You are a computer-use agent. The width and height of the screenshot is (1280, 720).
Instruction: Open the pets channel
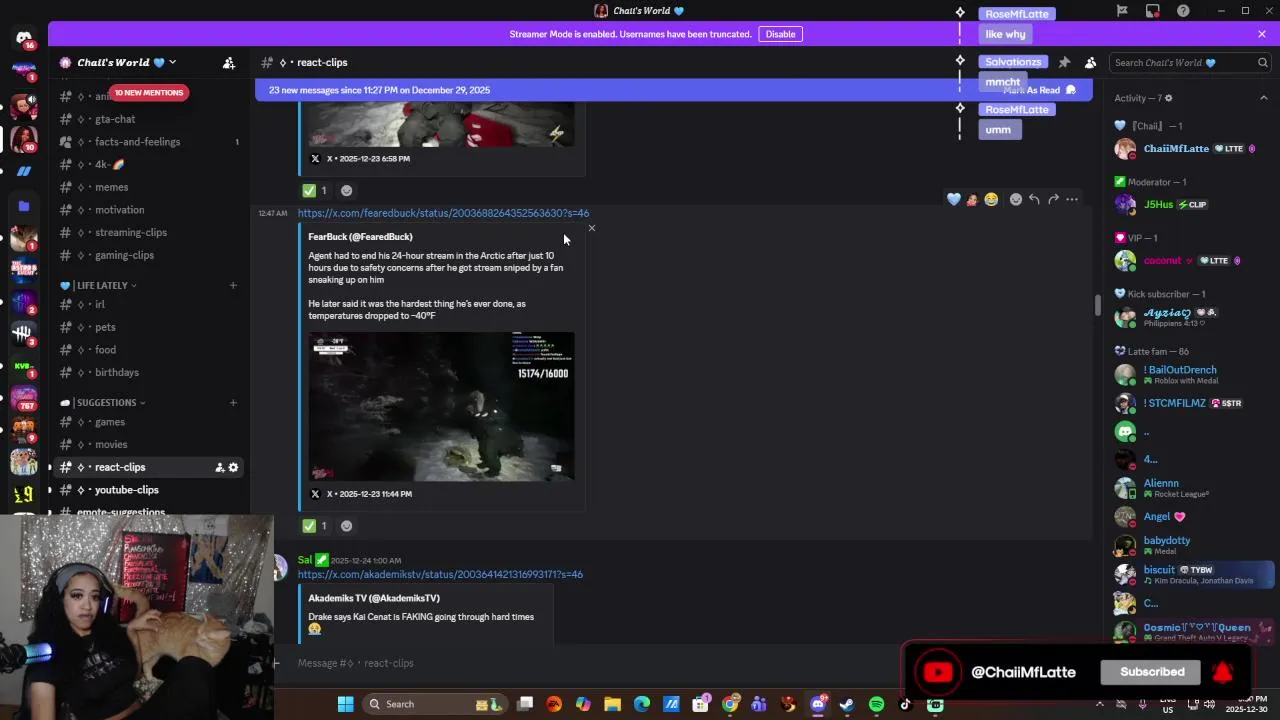(x=150, y=327)
